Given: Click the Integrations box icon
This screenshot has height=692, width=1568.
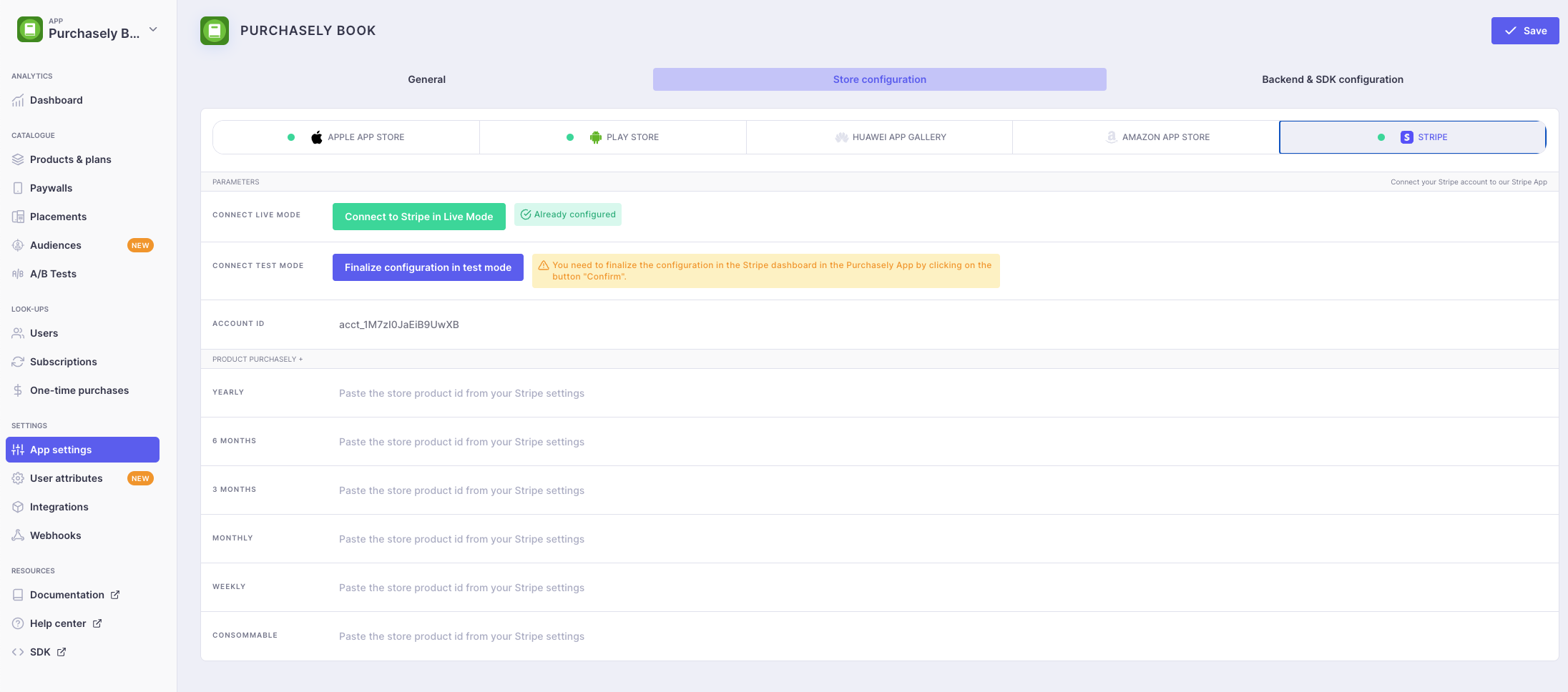Looking at the screenshot, I should [x=18, y=507].
